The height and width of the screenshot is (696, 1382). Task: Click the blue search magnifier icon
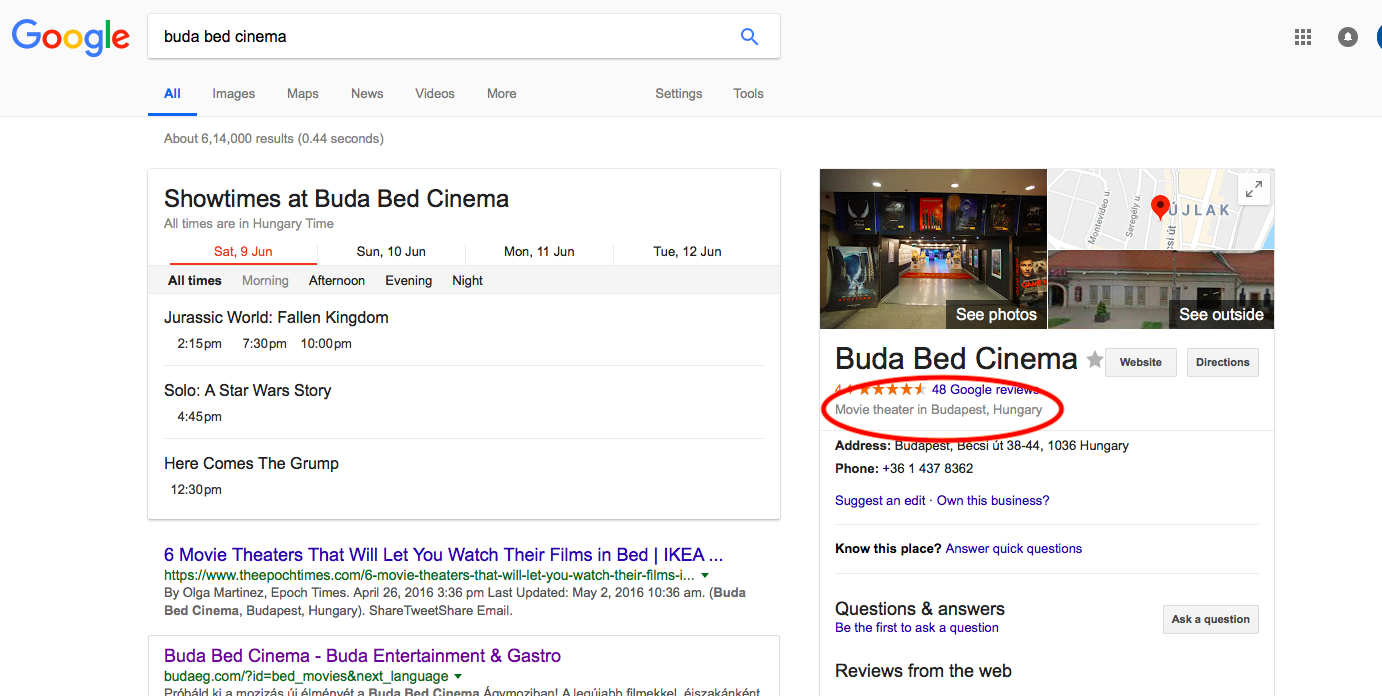(749, 37)
